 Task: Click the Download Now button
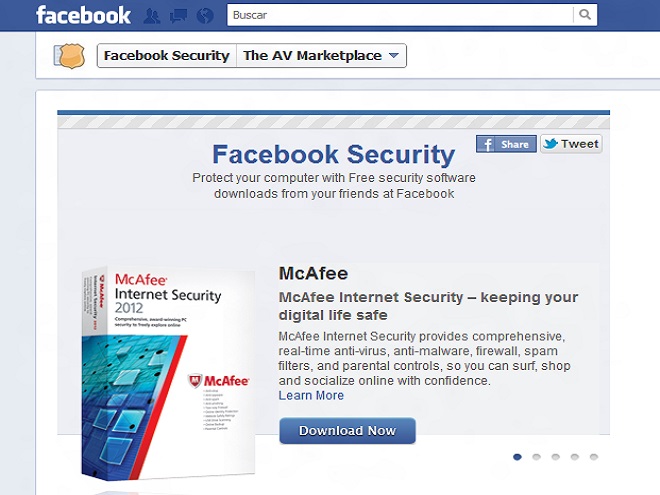(347, 431)
